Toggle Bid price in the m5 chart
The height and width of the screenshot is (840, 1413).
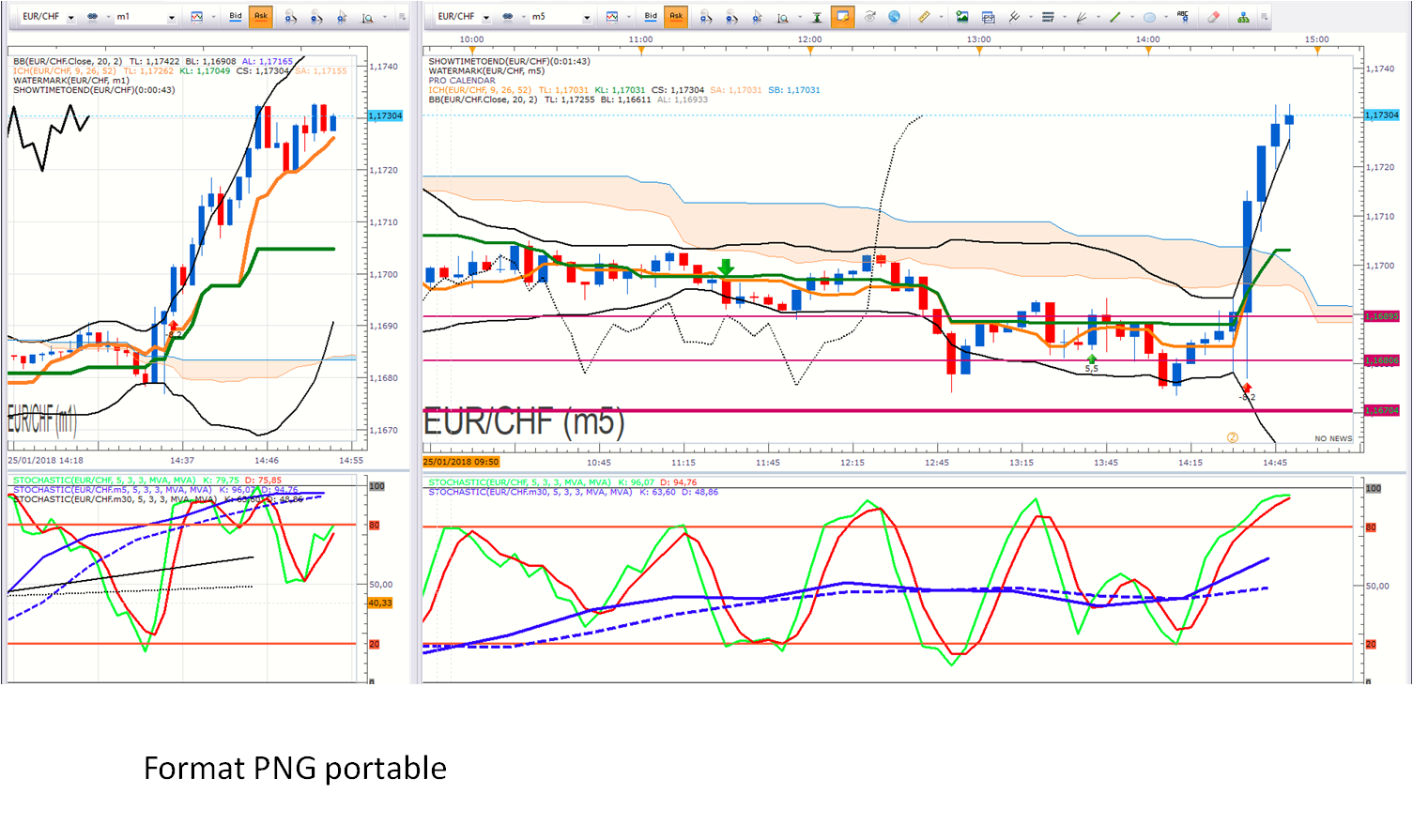pos(651,16)
